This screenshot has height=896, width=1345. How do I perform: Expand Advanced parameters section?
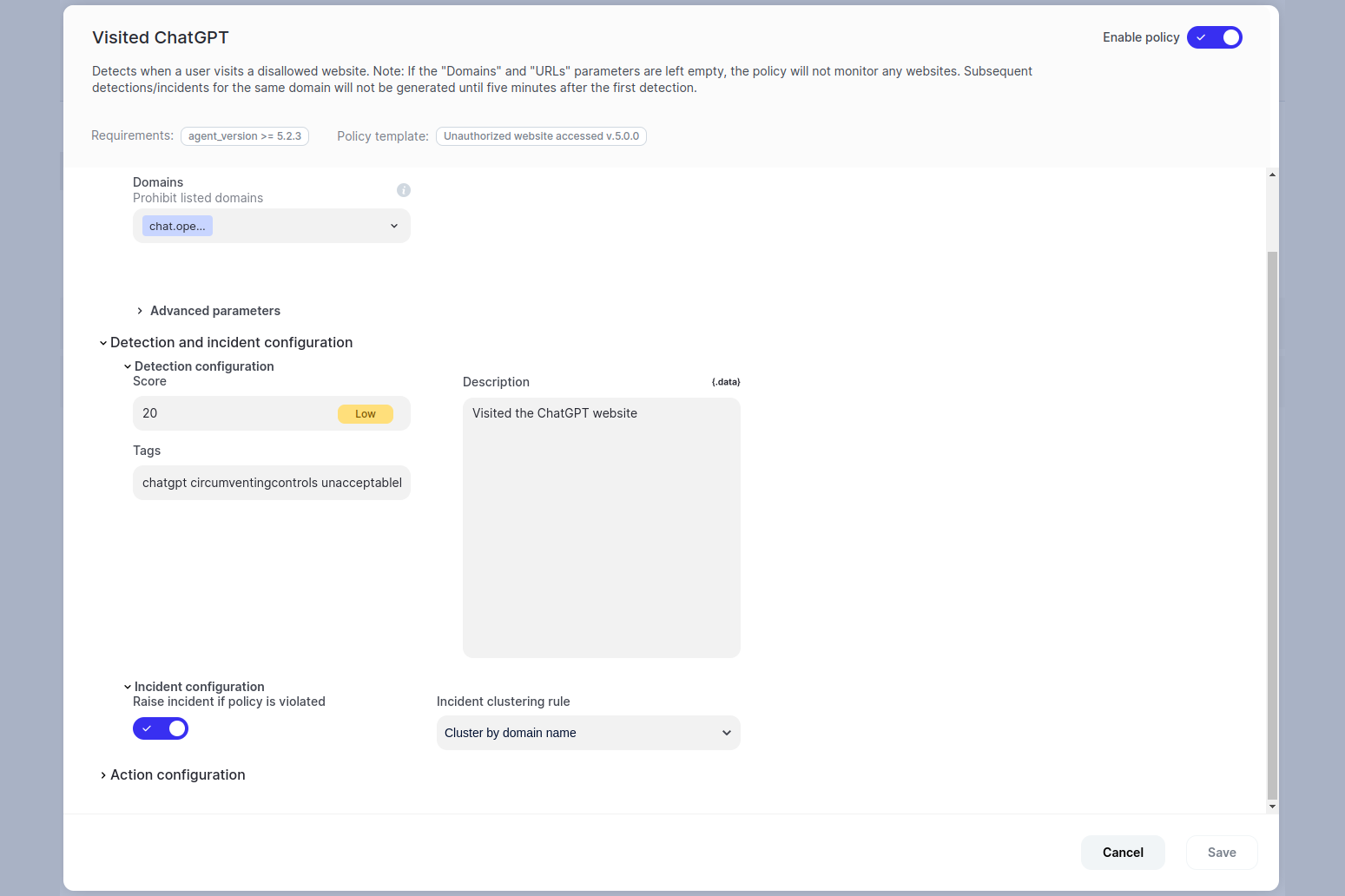click(x=208, y=311)
